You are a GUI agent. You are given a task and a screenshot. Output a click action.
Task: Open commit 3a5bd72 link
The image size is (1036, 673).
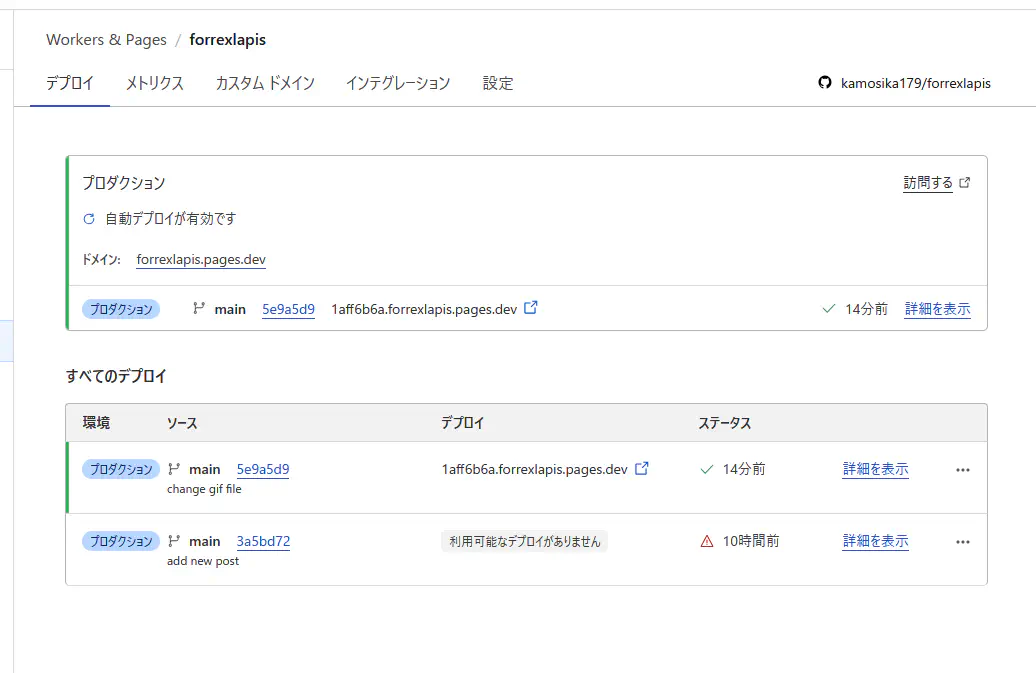tap(263, 541)
